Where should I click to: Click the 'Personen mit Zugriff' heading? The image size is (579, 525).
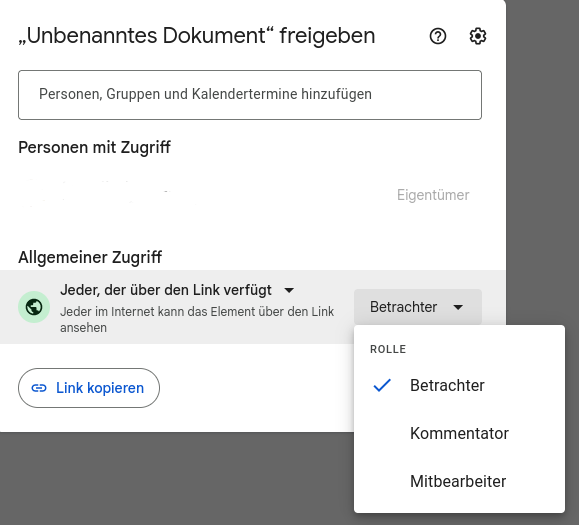[x=95, y=147]
